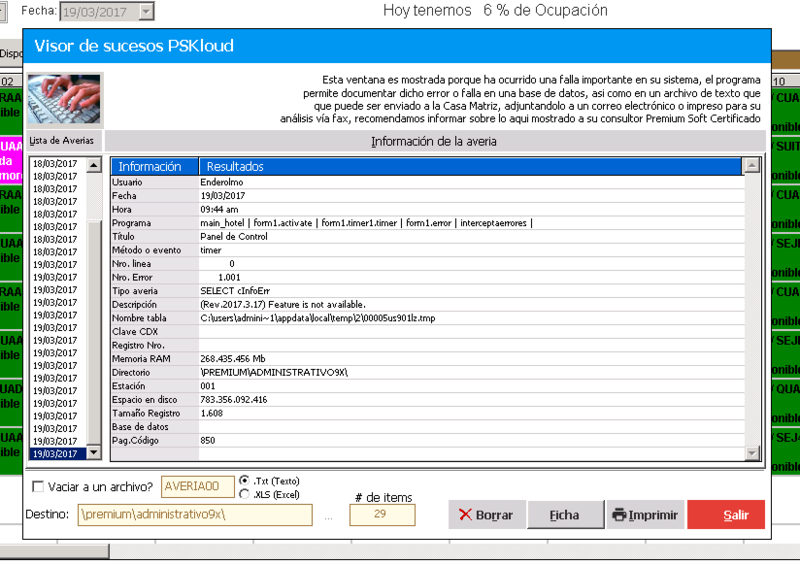Image resolution: width=800 pixels, height=565 pixels.
Task: Click the Imprimir printer button
Action: pyautogui.click(x=645, y=514)
